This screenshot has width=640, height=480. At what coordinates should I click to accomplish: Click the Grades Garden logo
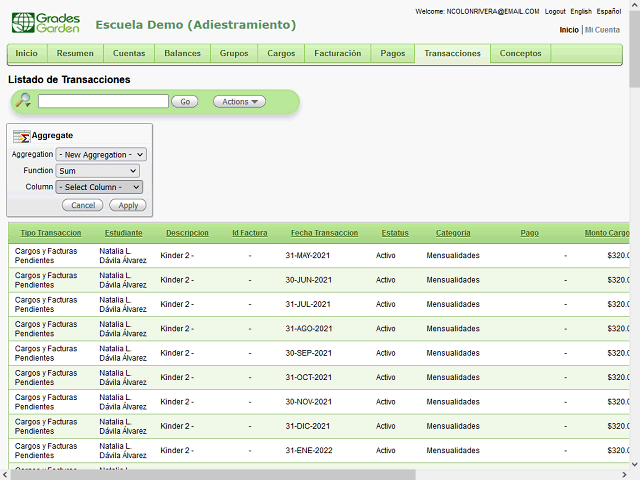point(46,23)
